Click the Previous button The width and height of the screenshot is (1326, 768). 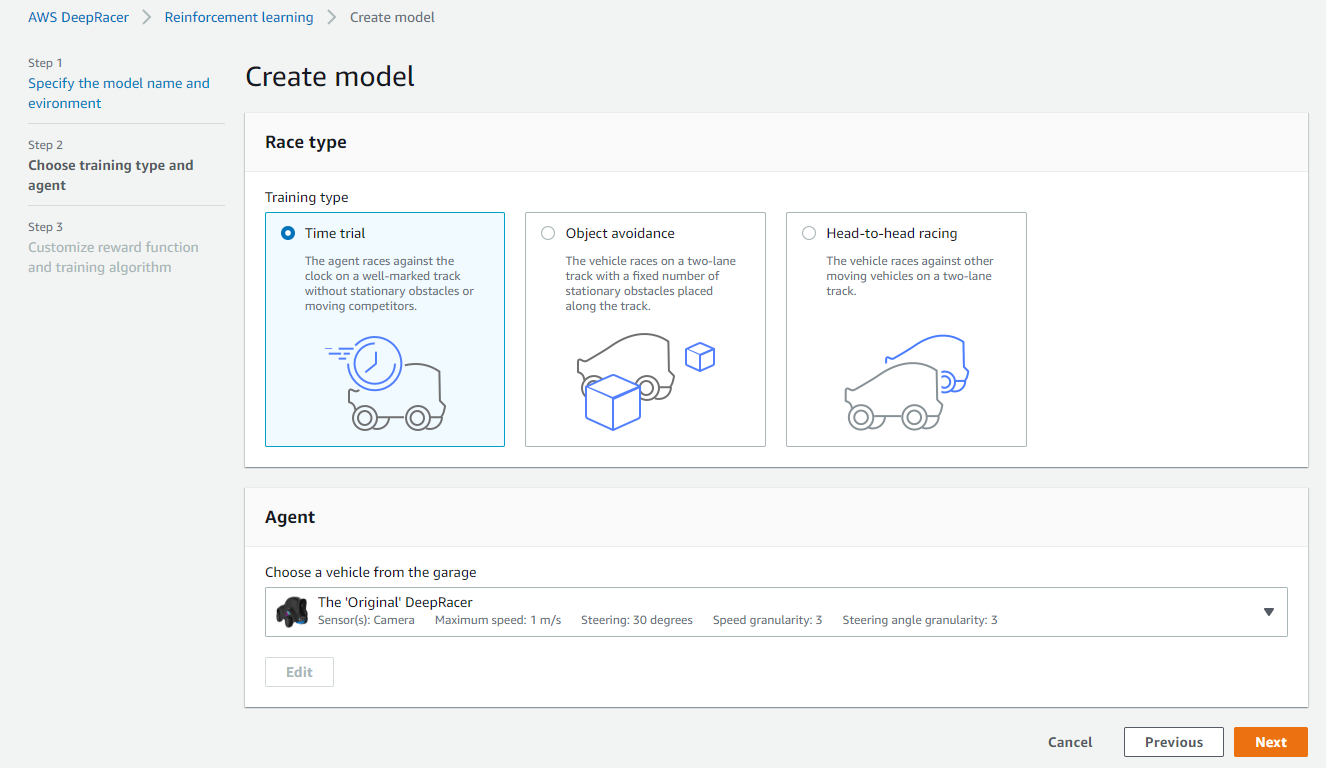point(1173,742)
